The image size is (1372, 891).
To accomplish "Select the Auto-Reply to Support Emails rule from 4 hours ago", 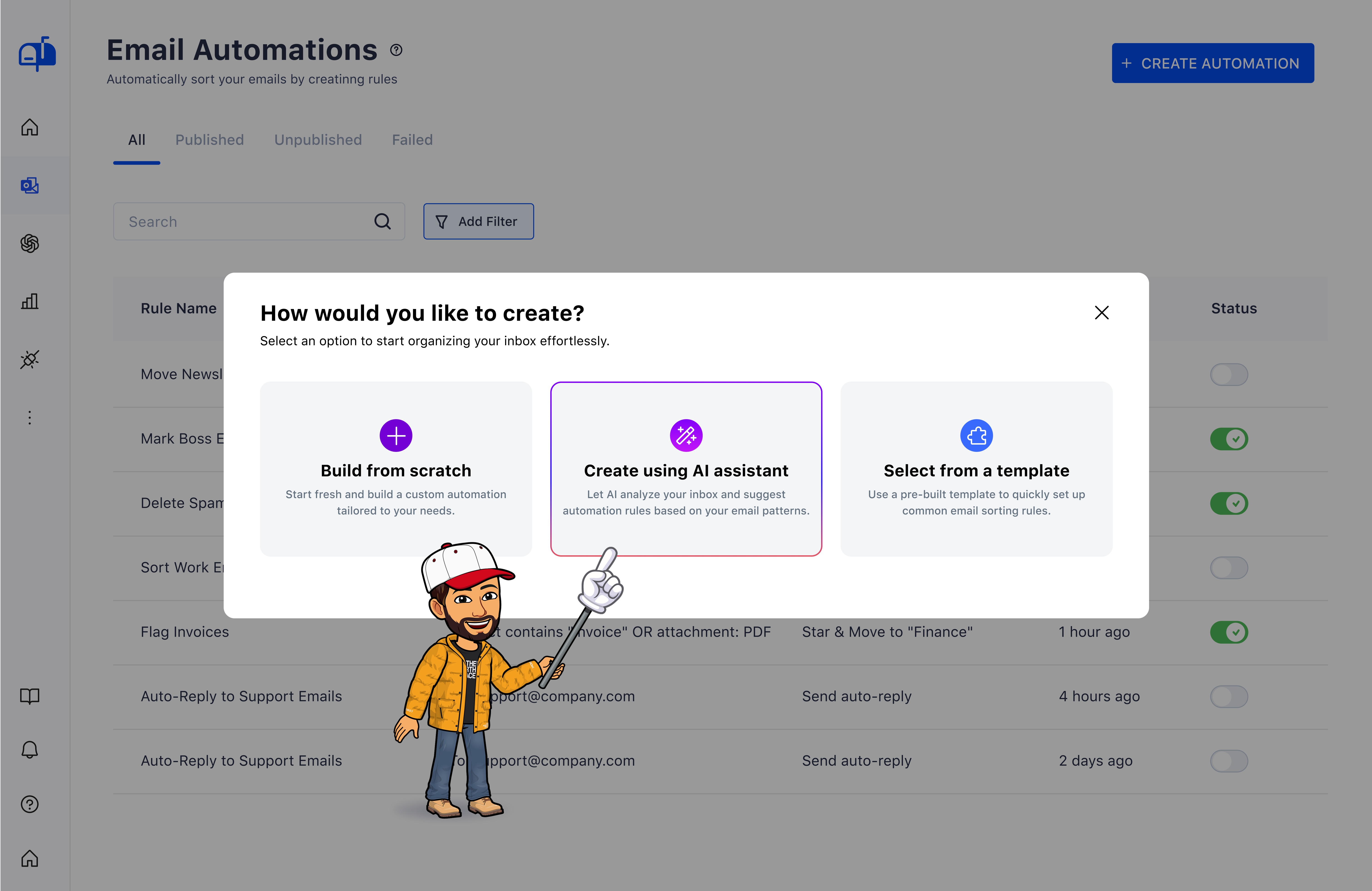I will coord(242,697).
